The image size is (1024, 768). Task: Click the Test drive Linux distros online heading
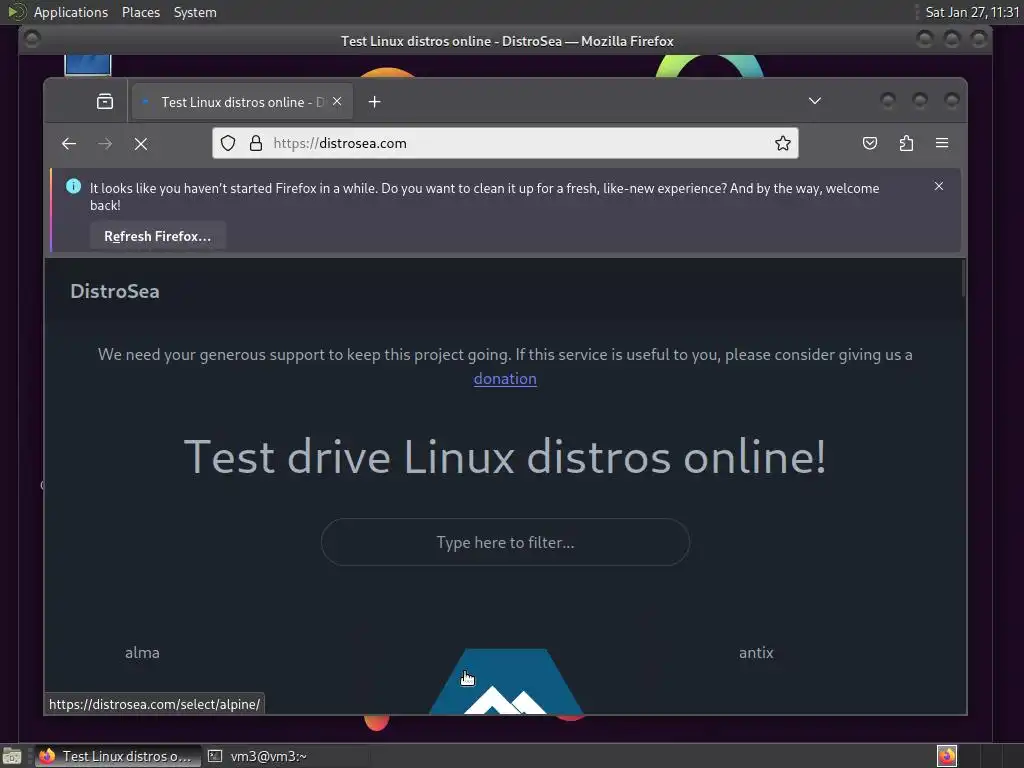(x=505, y=456)
